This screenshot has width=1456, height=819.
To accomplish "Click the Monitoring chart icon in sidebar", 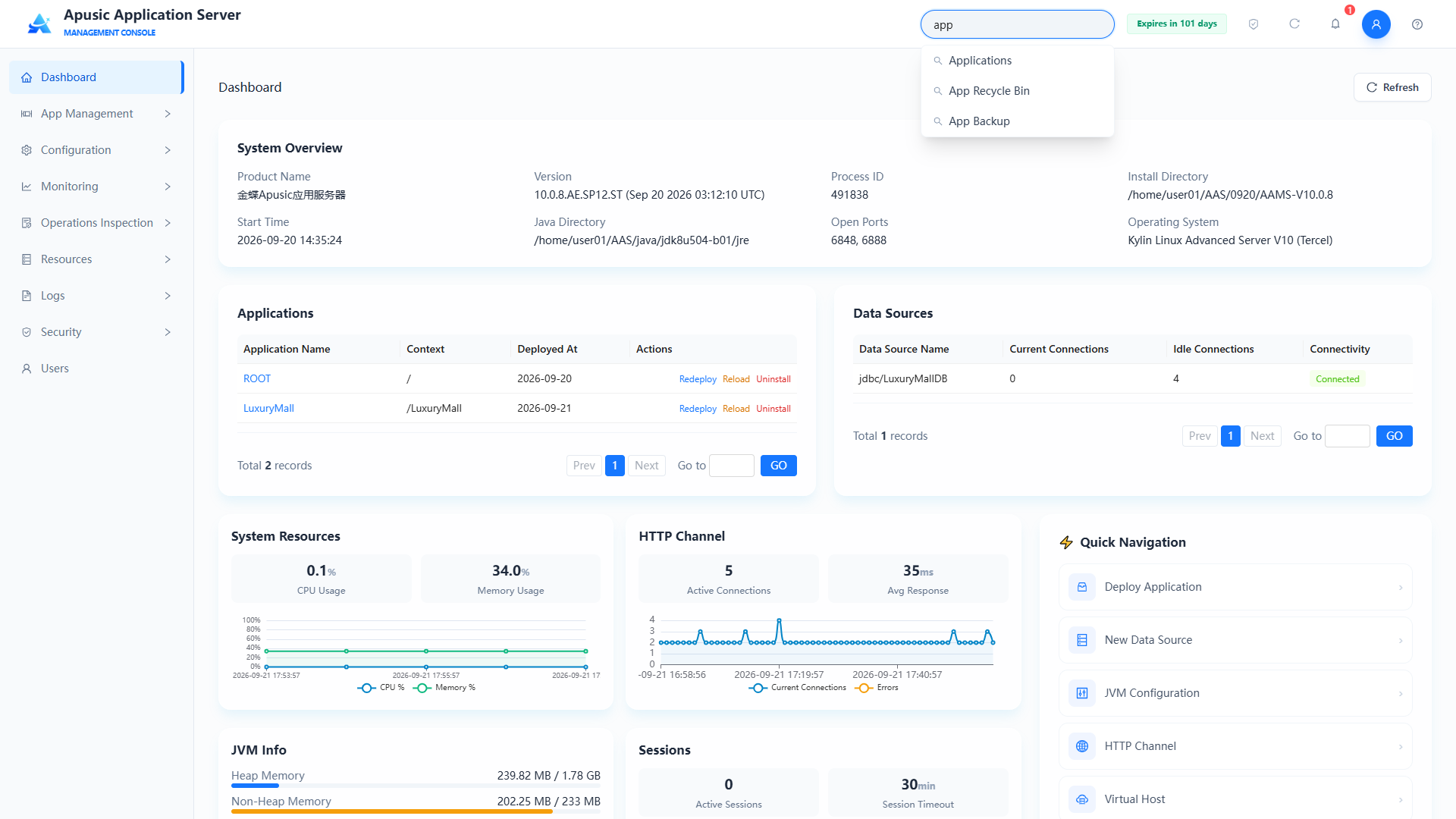I will pyautogui.click(x=27, y=187).
